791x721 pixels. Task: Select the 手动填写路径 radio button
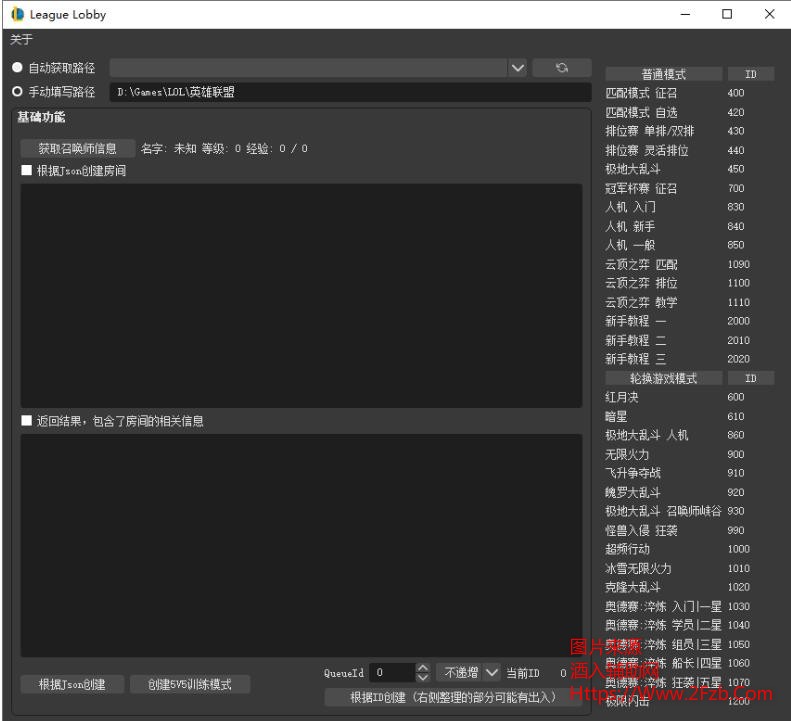(x=17, y=92)
